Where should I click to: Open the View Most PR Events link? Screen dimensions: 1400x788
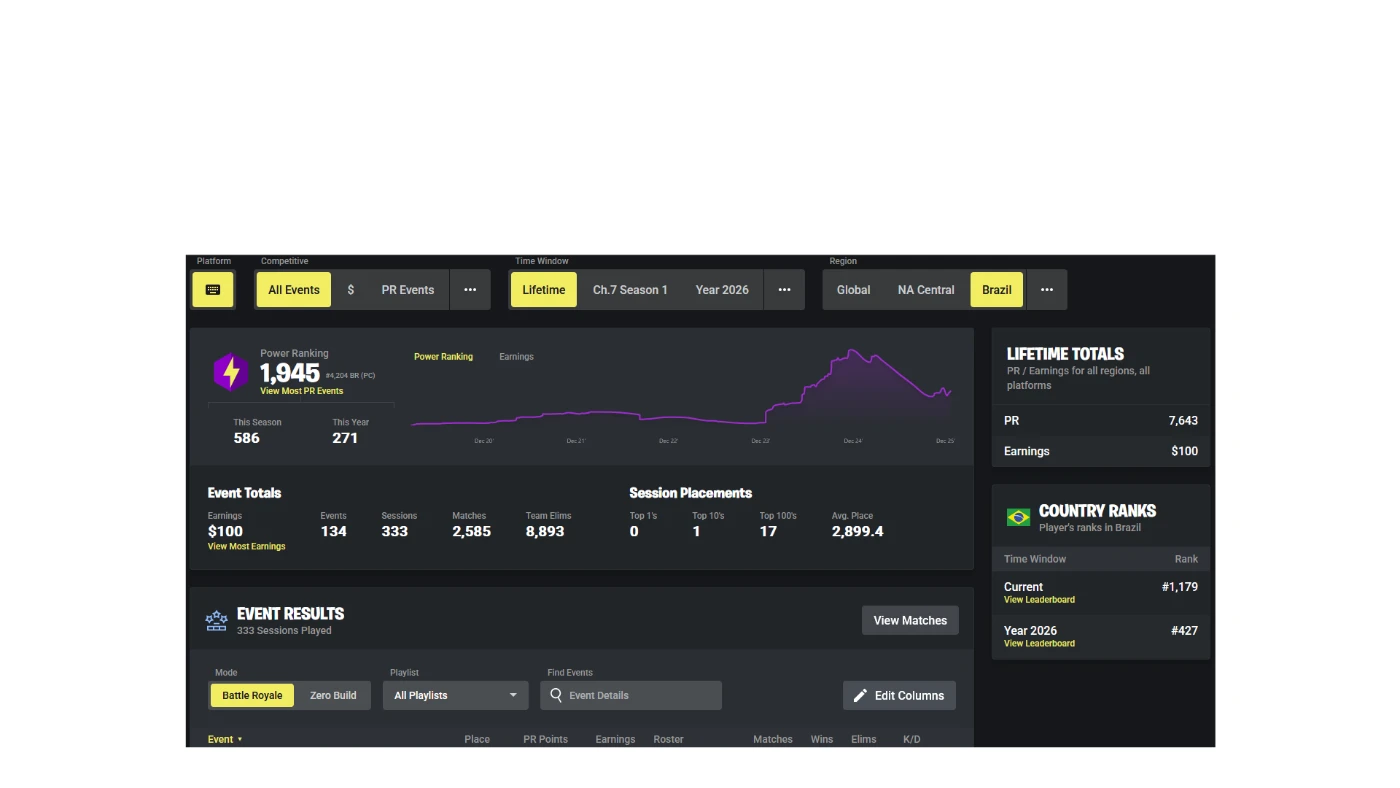pos(301,391)
